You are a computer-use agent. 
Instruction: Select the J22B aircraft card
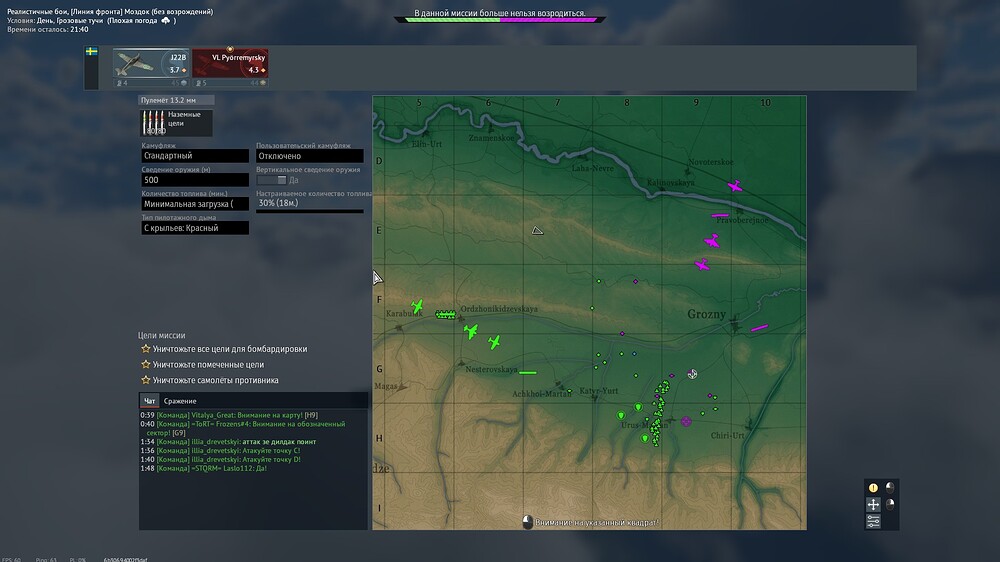(x=151, y=68)
